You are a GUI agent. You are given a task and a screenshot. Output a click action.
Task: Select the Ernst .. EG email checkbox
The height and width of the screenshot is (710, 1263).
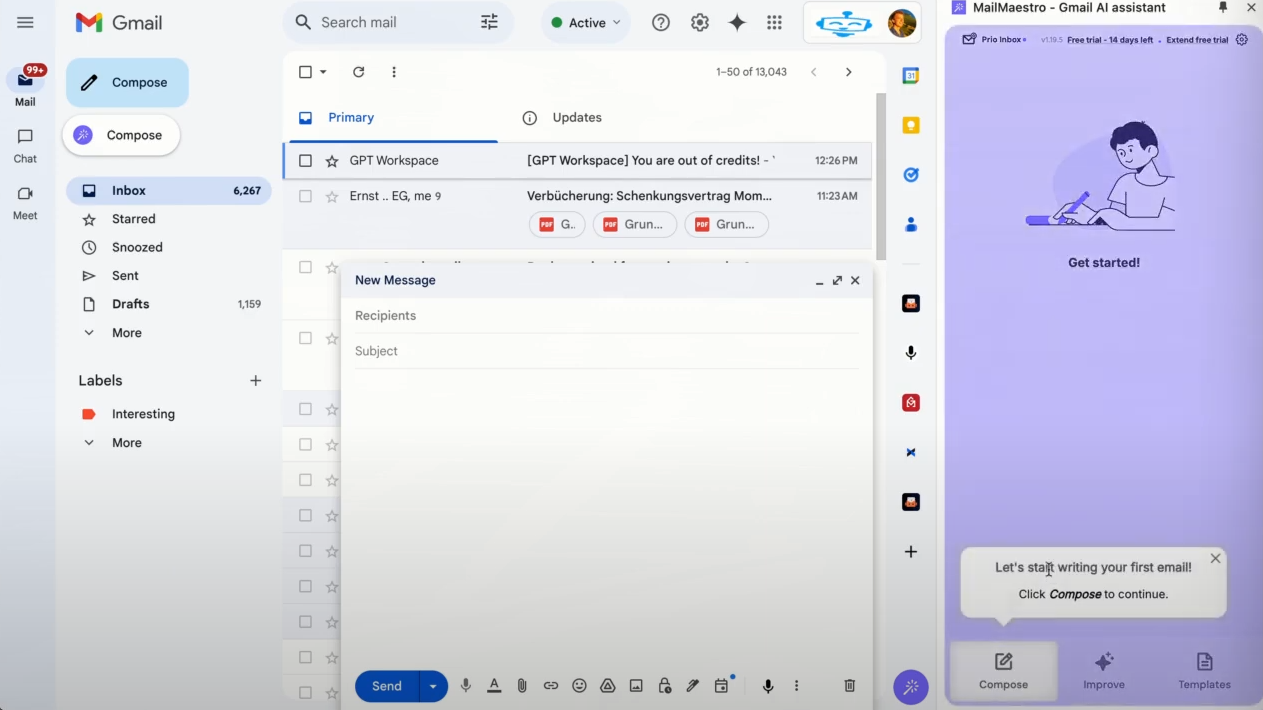(x=306, y=197)
